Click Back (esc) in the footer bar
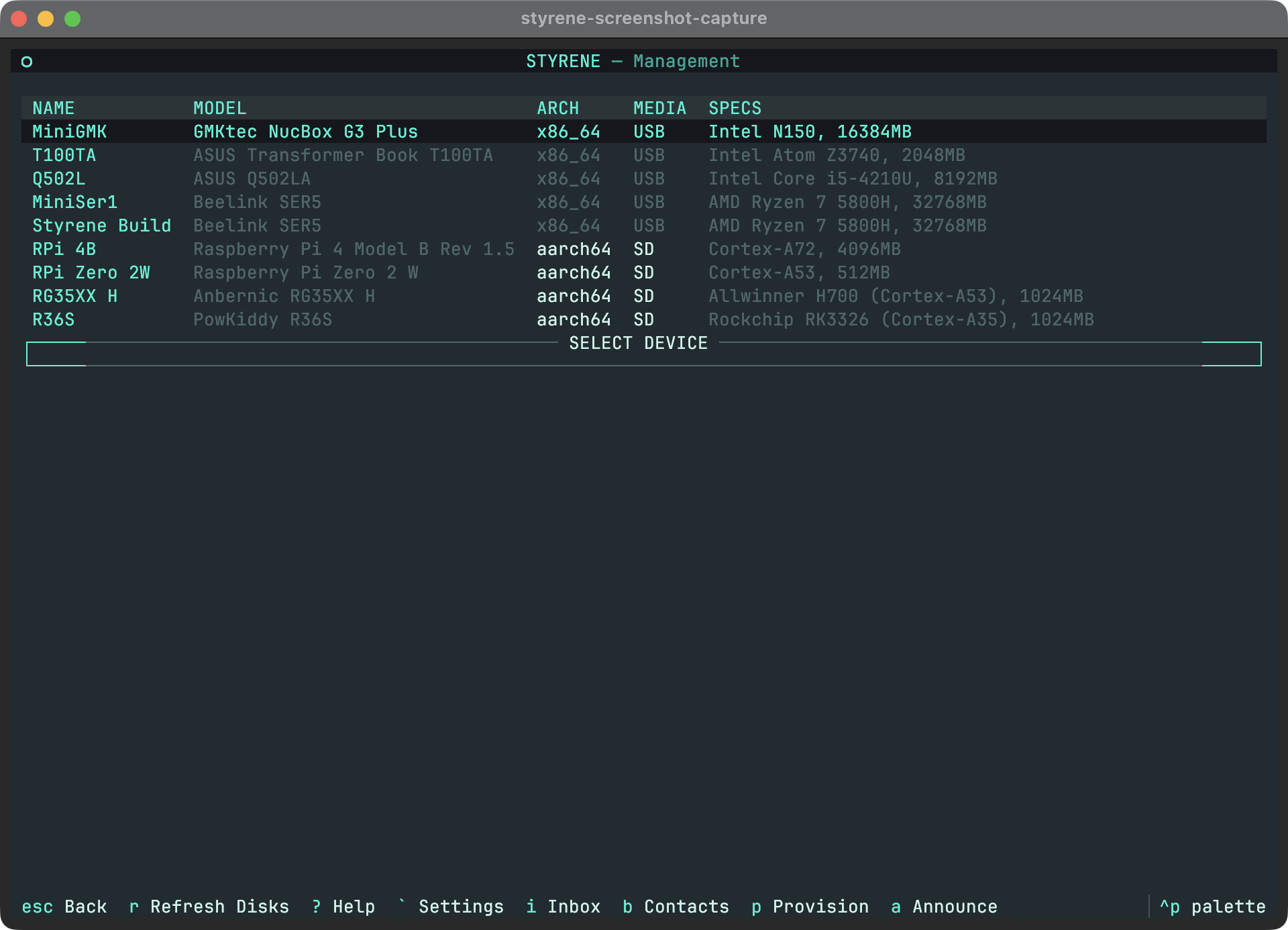The image size is (1288, 930). (x=64, y=907)
